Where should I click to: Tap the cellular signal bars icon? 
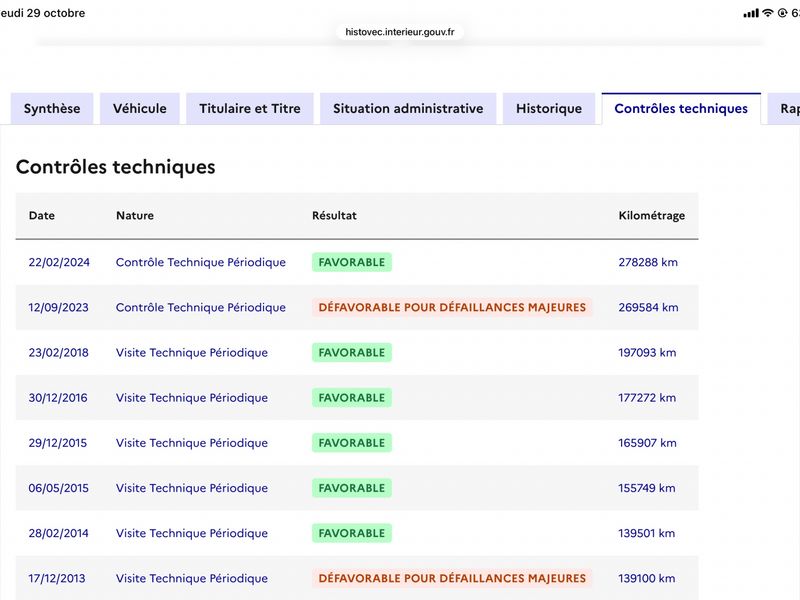click(751, 13)
